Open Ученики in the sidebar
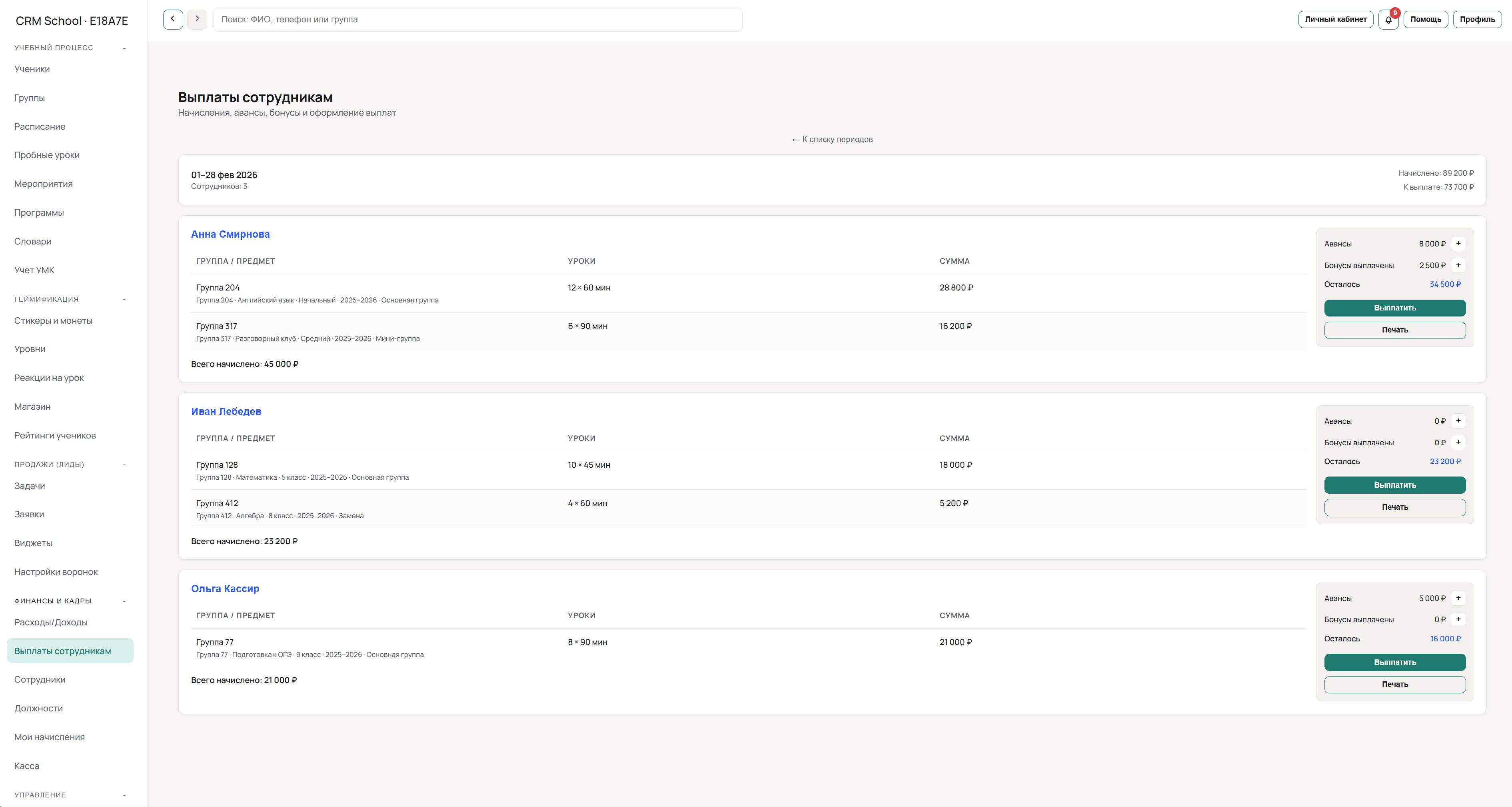1512x807 pixels. pyautogui.click(x=32, y=69)
